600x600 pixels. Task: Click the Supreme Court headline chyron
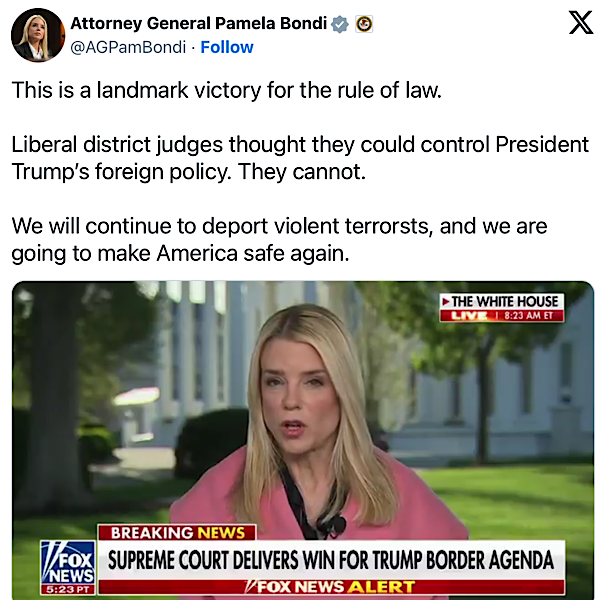[331, 560]
